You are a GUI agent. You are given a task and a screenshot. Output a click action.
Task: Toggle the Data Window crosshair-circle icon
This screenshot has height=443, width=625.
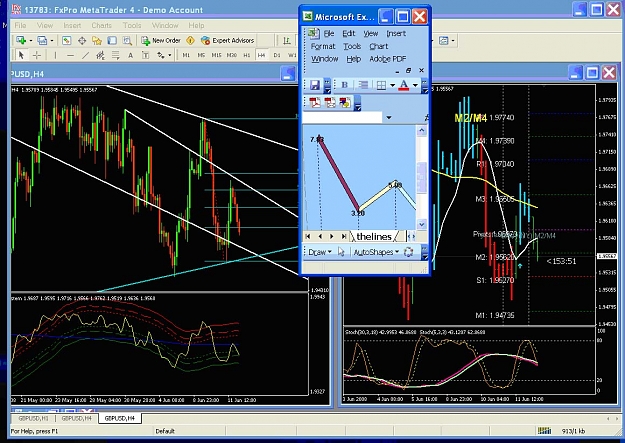(x=82, y=40)
